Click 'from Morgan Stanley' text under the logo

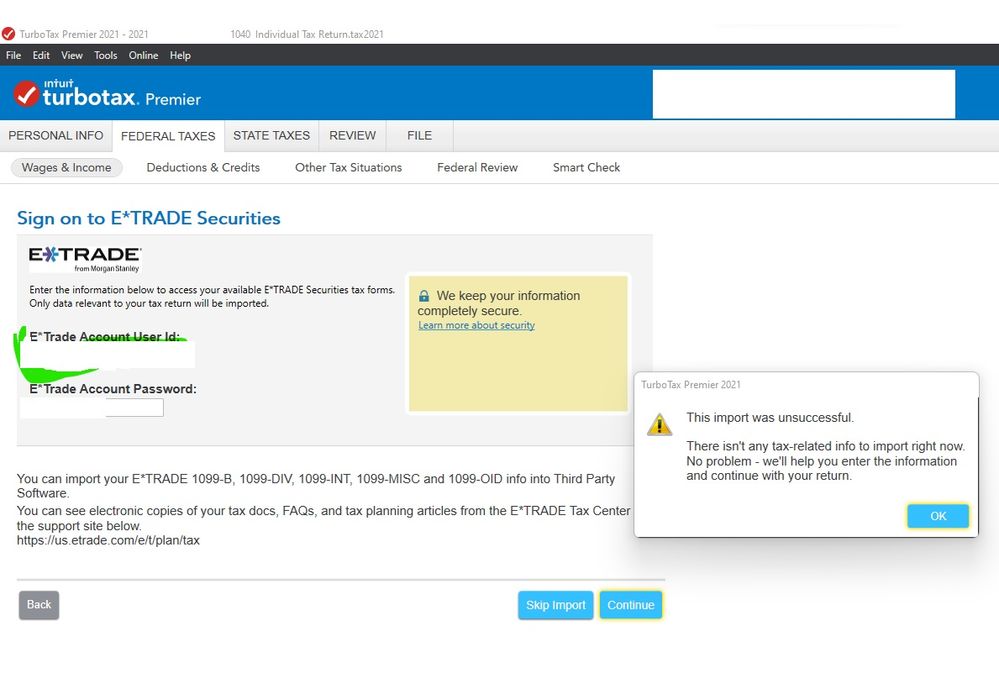point(106,269)
